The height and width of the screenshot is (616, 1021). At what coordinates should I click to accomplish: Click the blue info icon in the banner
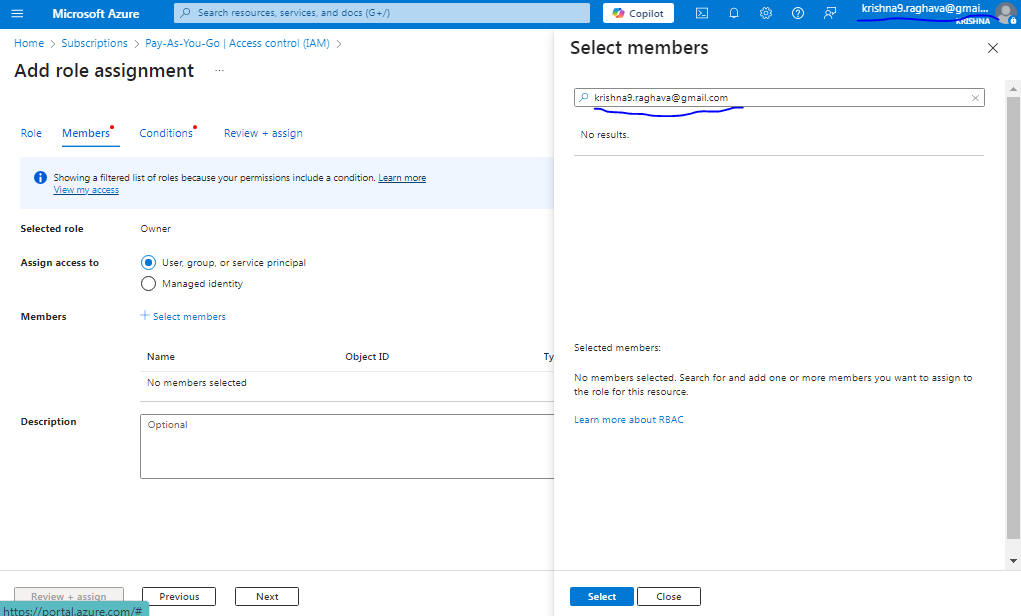tap(38, 177)
